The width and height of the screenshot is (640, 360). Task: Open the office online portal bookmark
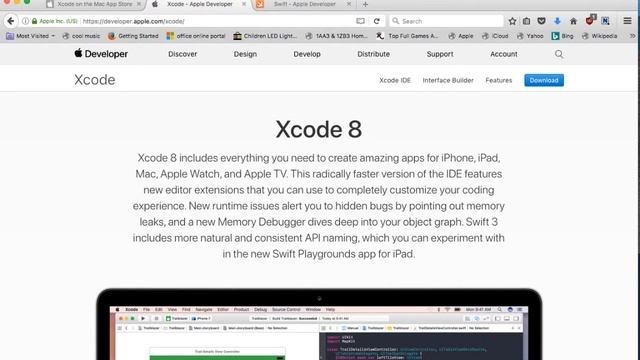(x=196, y=36)
